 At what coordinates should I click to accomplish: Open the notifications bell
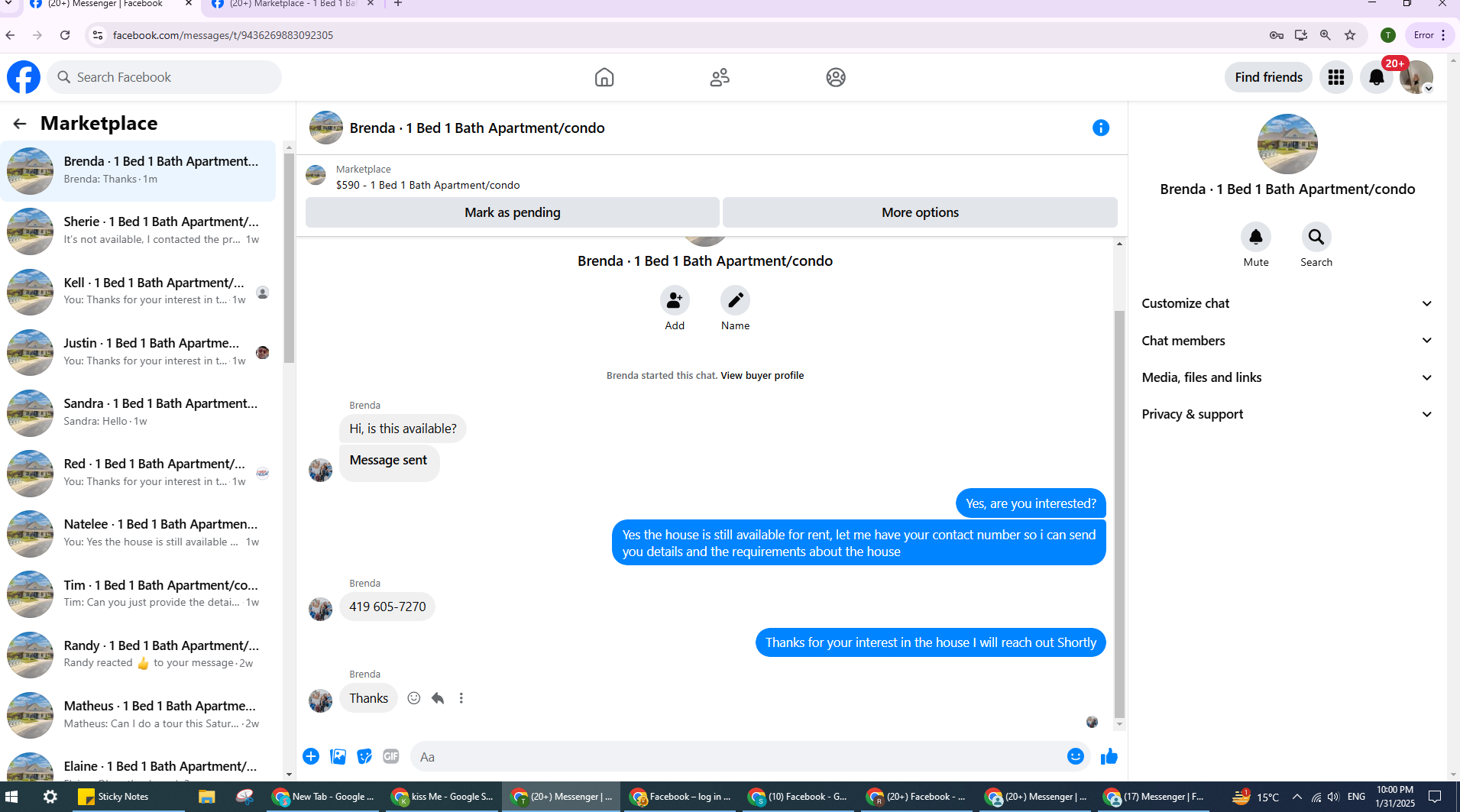(x=1377, y=77)
